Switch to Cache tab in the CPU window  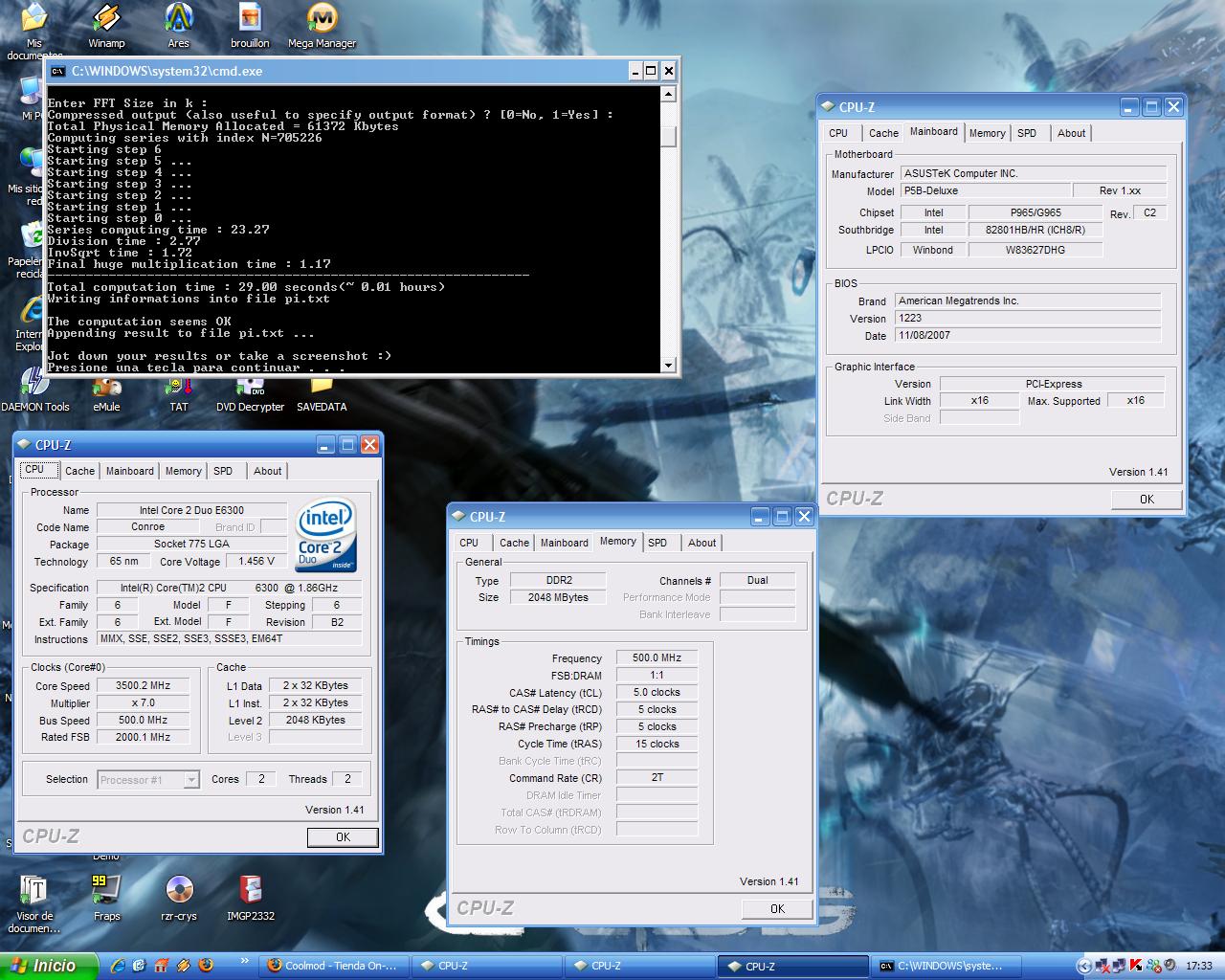[79, 471]
